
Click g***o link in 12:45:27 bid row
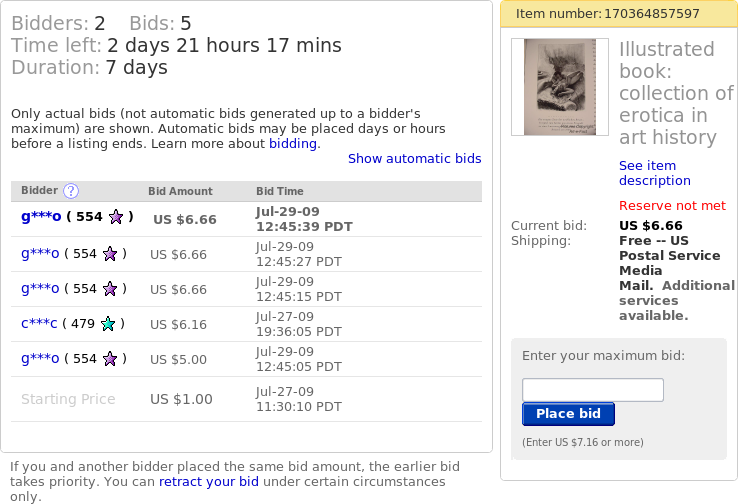[40, 254]
